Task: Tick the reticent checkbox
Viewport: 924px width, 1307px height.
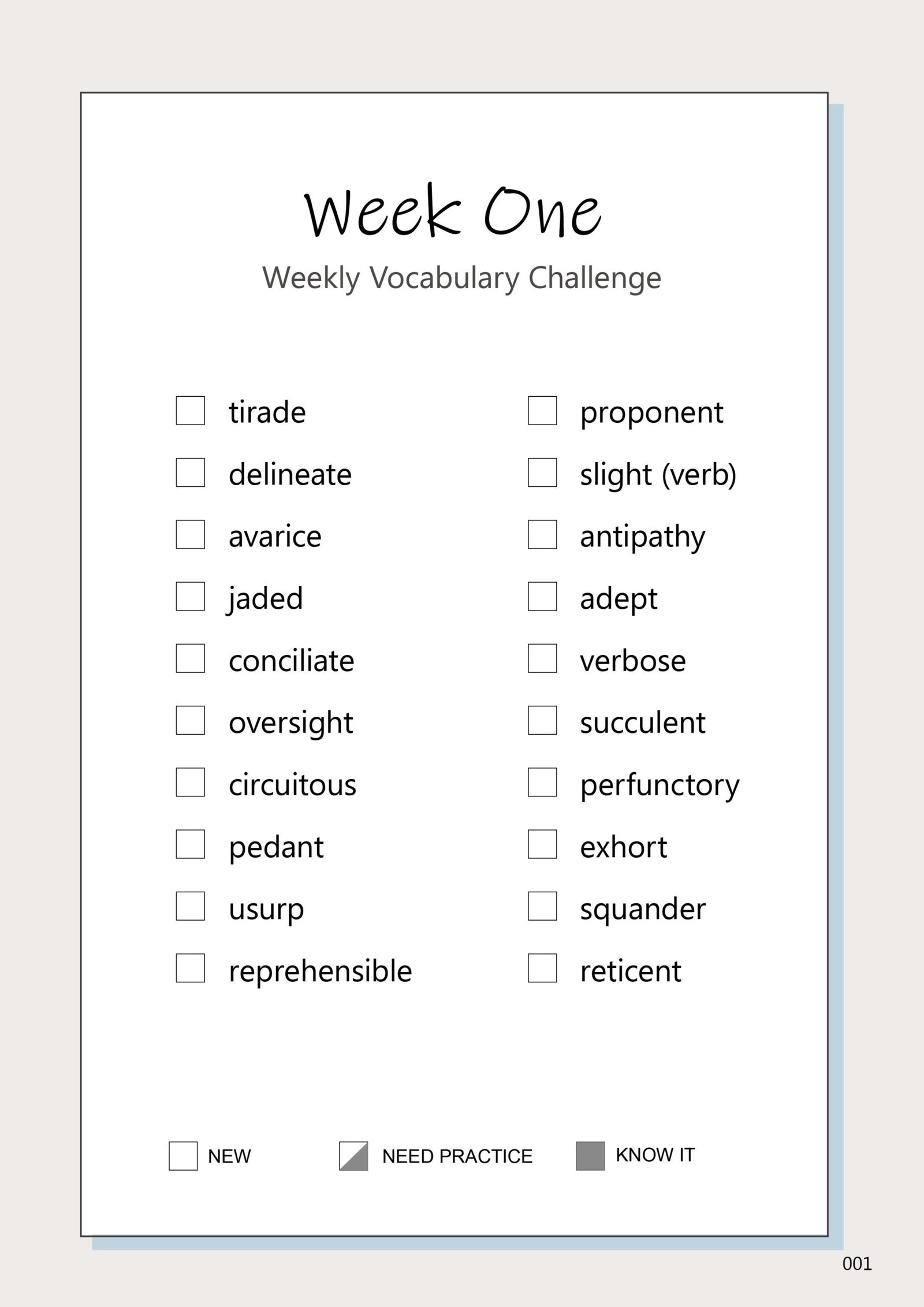Action: 542,968
